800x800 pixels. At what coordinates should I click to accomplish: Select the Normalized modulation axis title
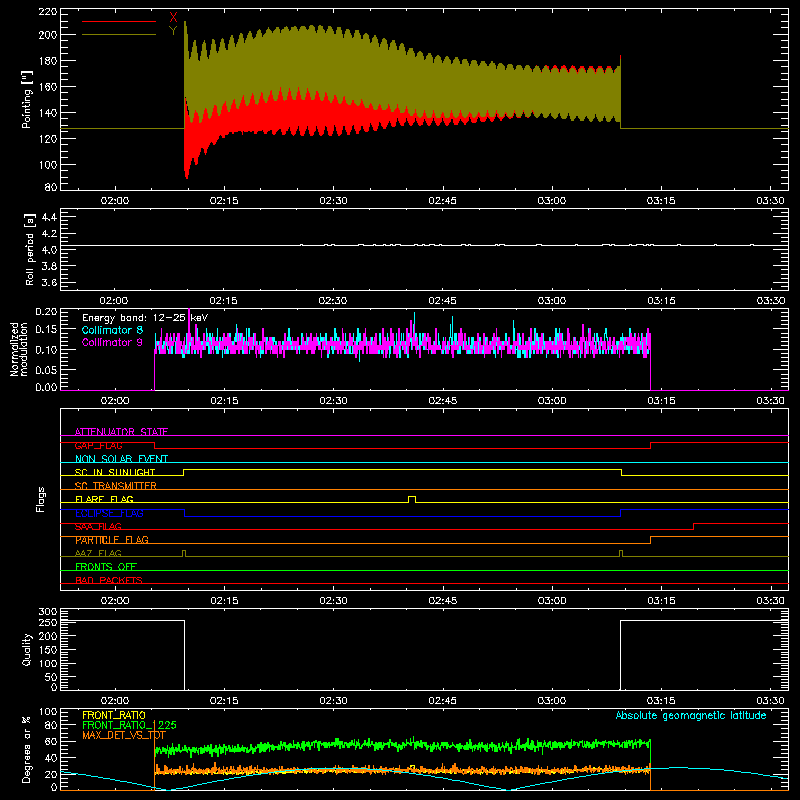point(19,349)
